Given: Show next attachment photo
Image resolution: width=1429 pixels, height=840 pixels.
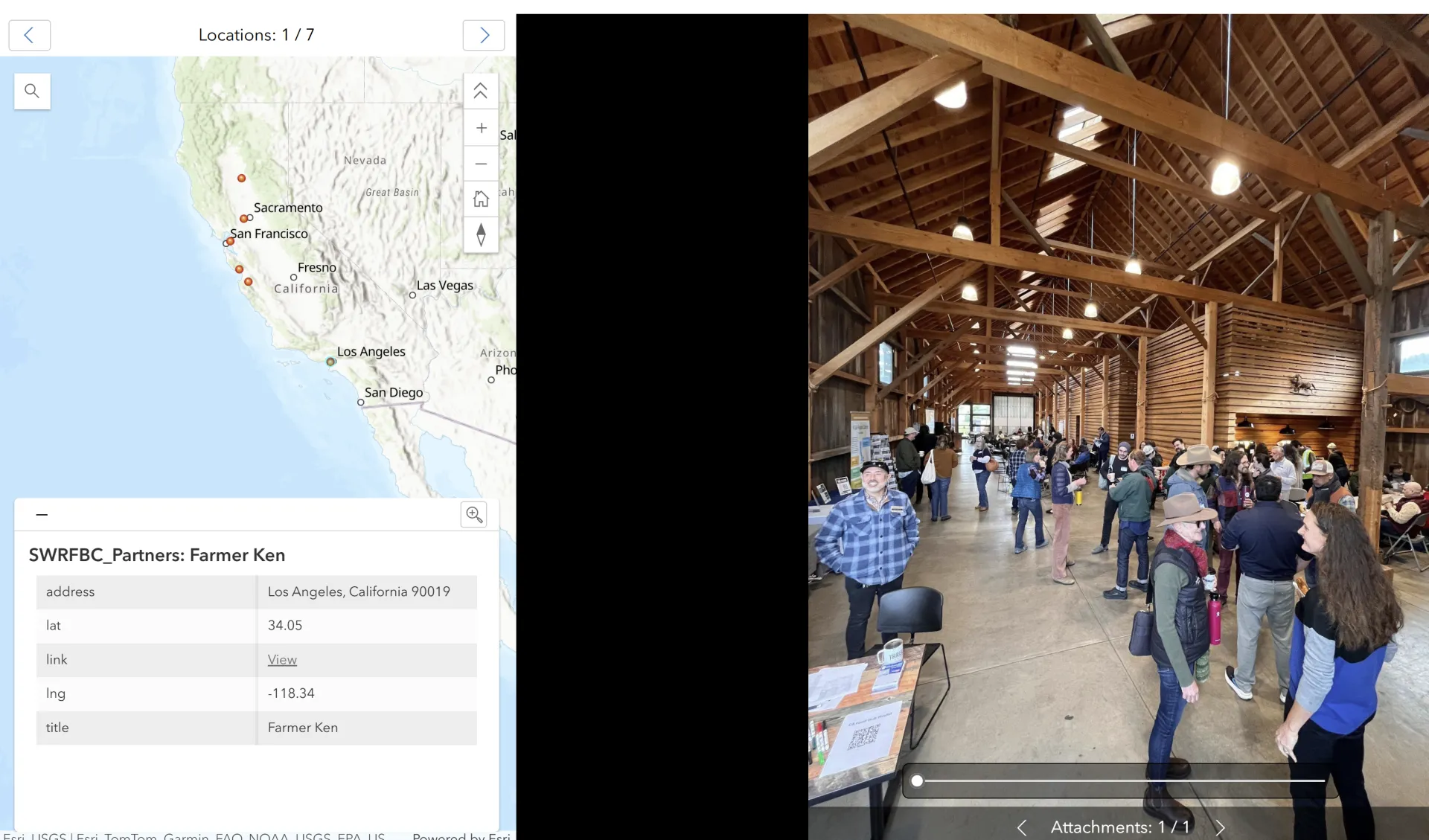Looking at the screenshot, I should tap(1220, 827).
